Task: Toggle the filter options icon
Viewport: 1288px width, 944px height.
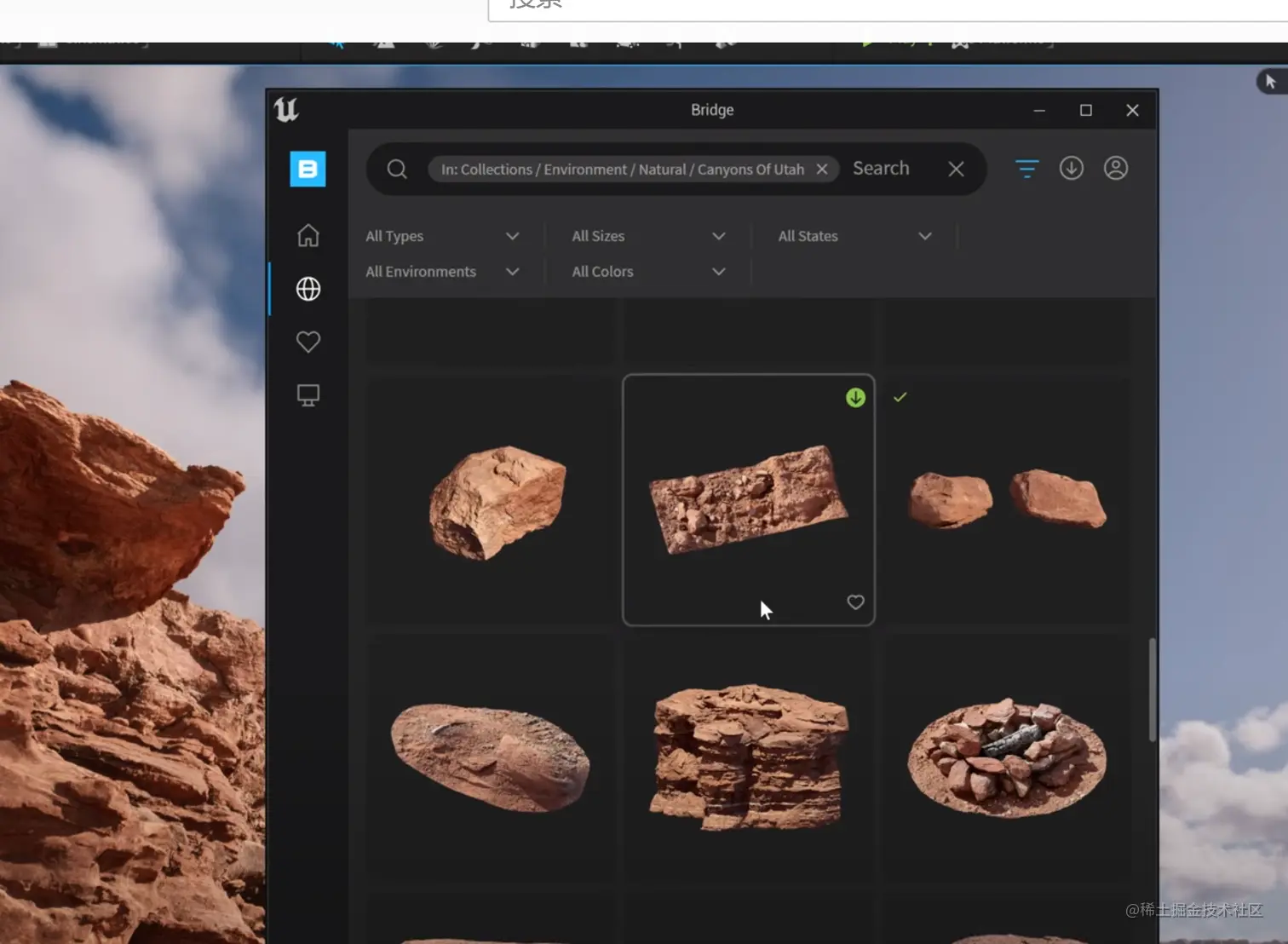Action: click(x=1026, y=169)
